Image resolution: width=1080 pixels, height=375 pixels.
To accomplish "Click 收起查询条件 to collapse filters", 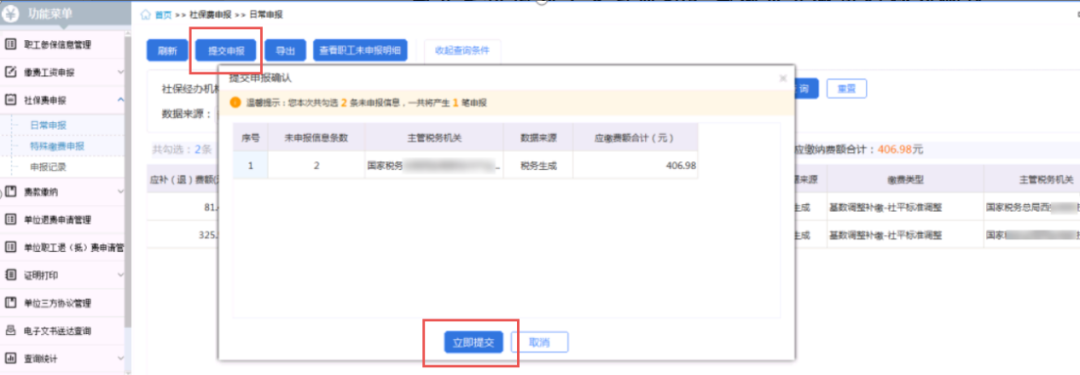I will coord(462,50).
